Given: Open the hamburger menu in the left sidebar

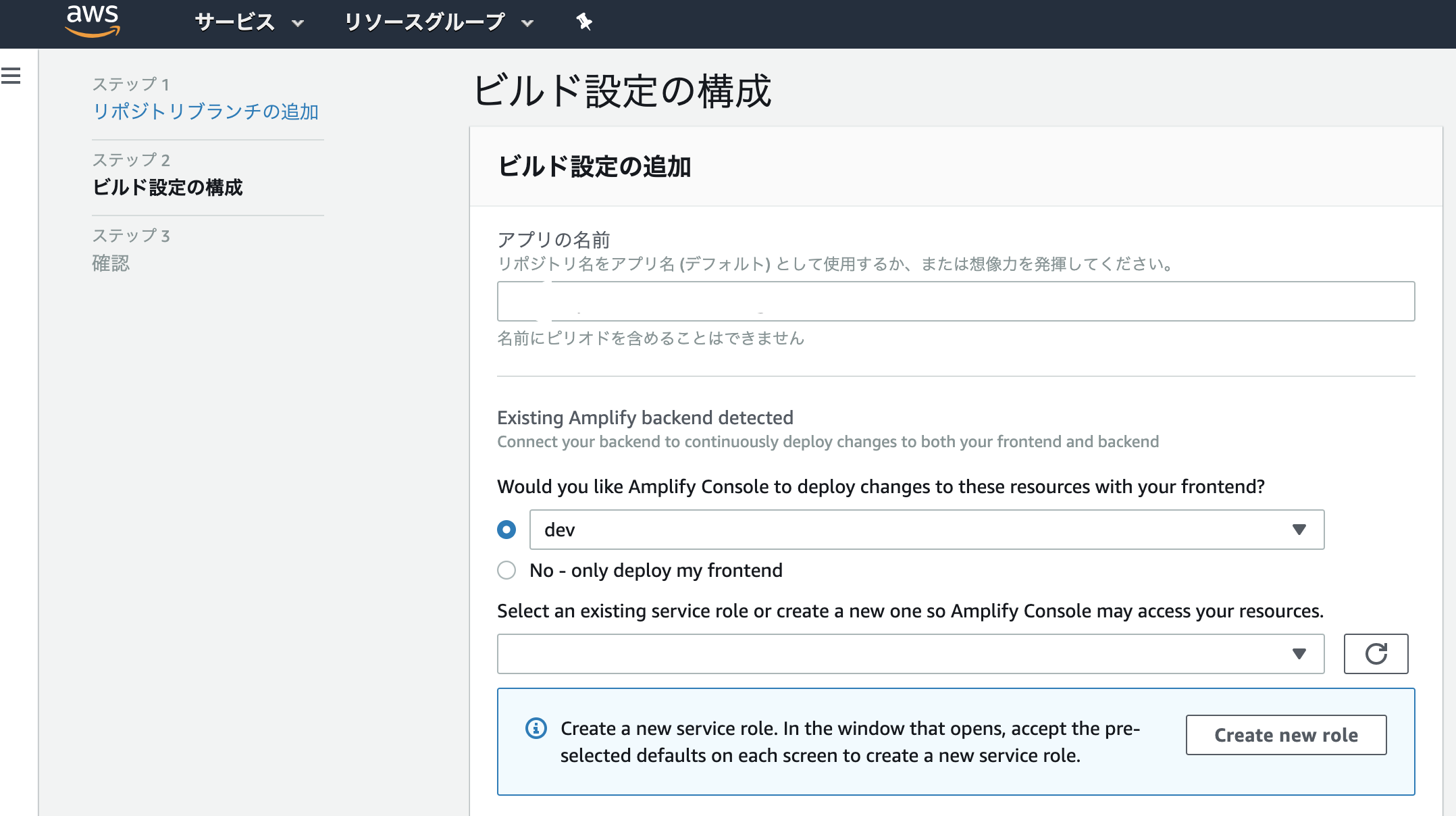Looking at the screenshot, I should point(10,76).
